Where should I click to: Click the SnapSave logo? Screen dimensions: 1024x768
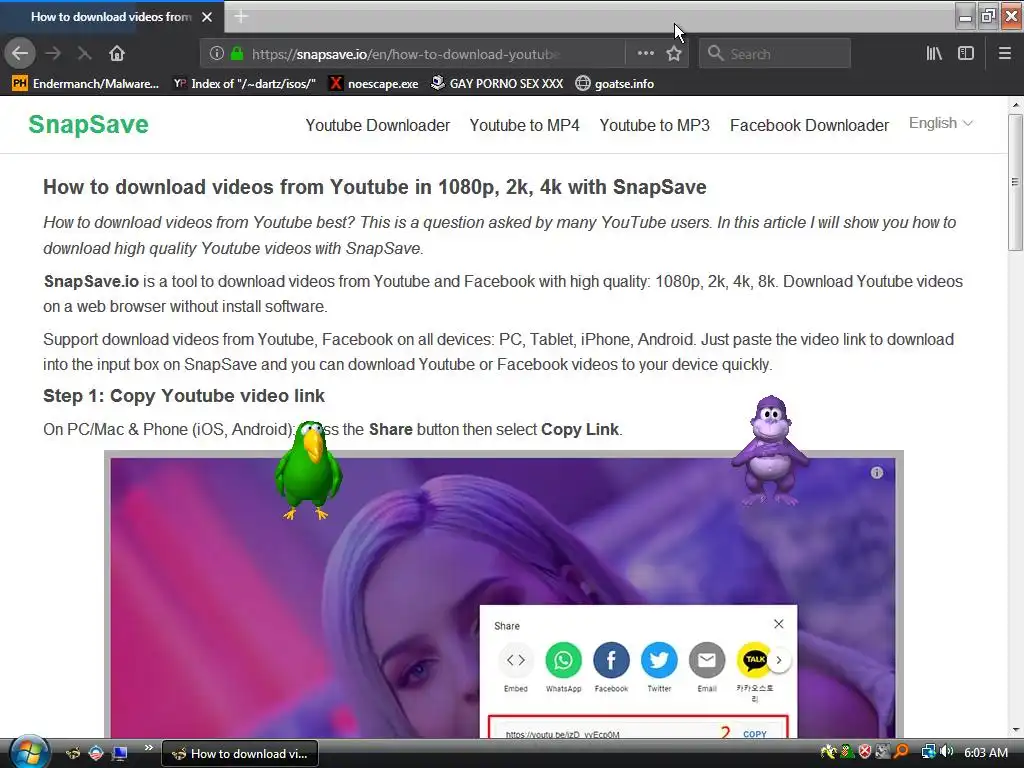(88, 125)
